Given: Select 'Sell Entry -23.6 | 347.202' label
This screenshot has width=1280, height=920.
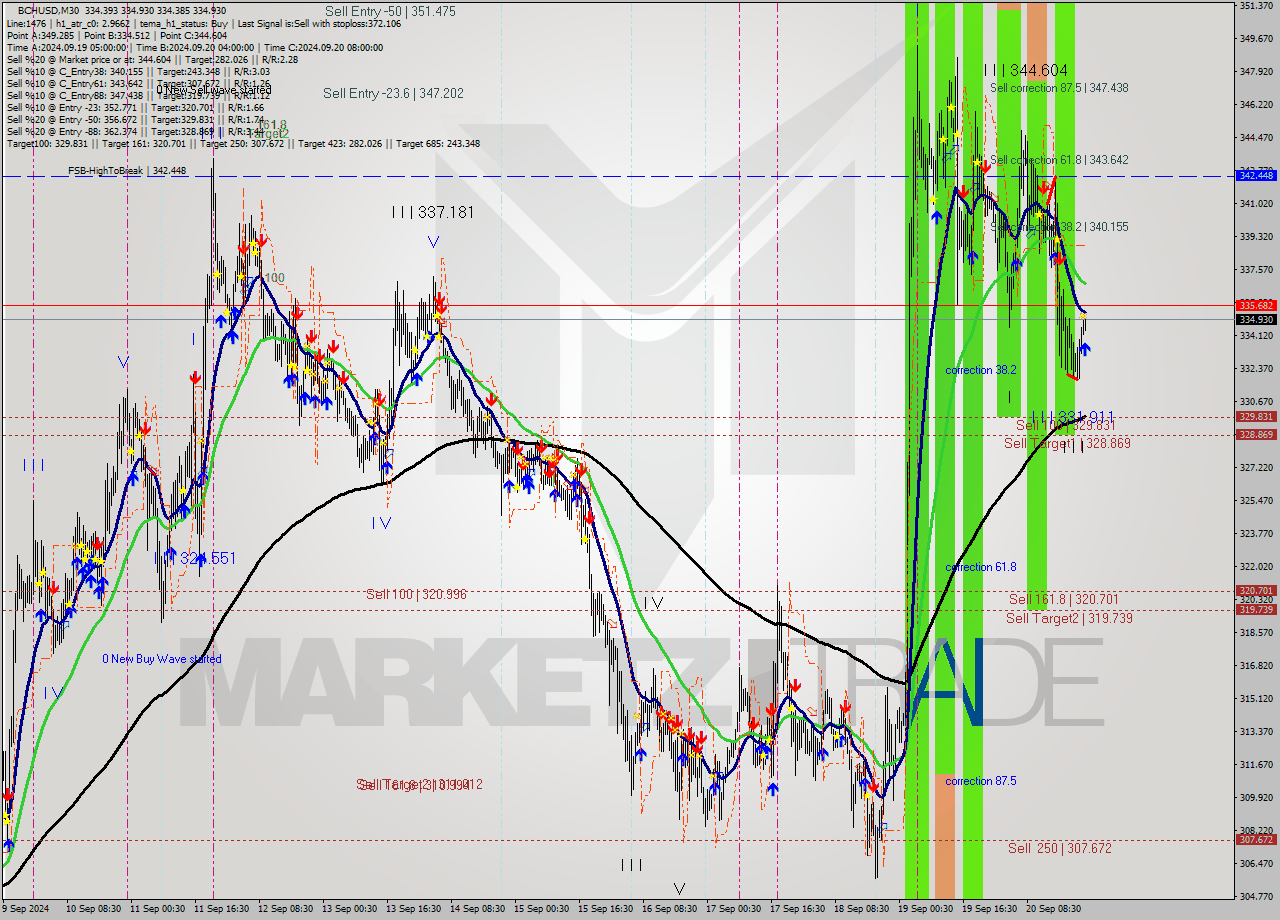Looking at the screenshot, I should [393, 93].
